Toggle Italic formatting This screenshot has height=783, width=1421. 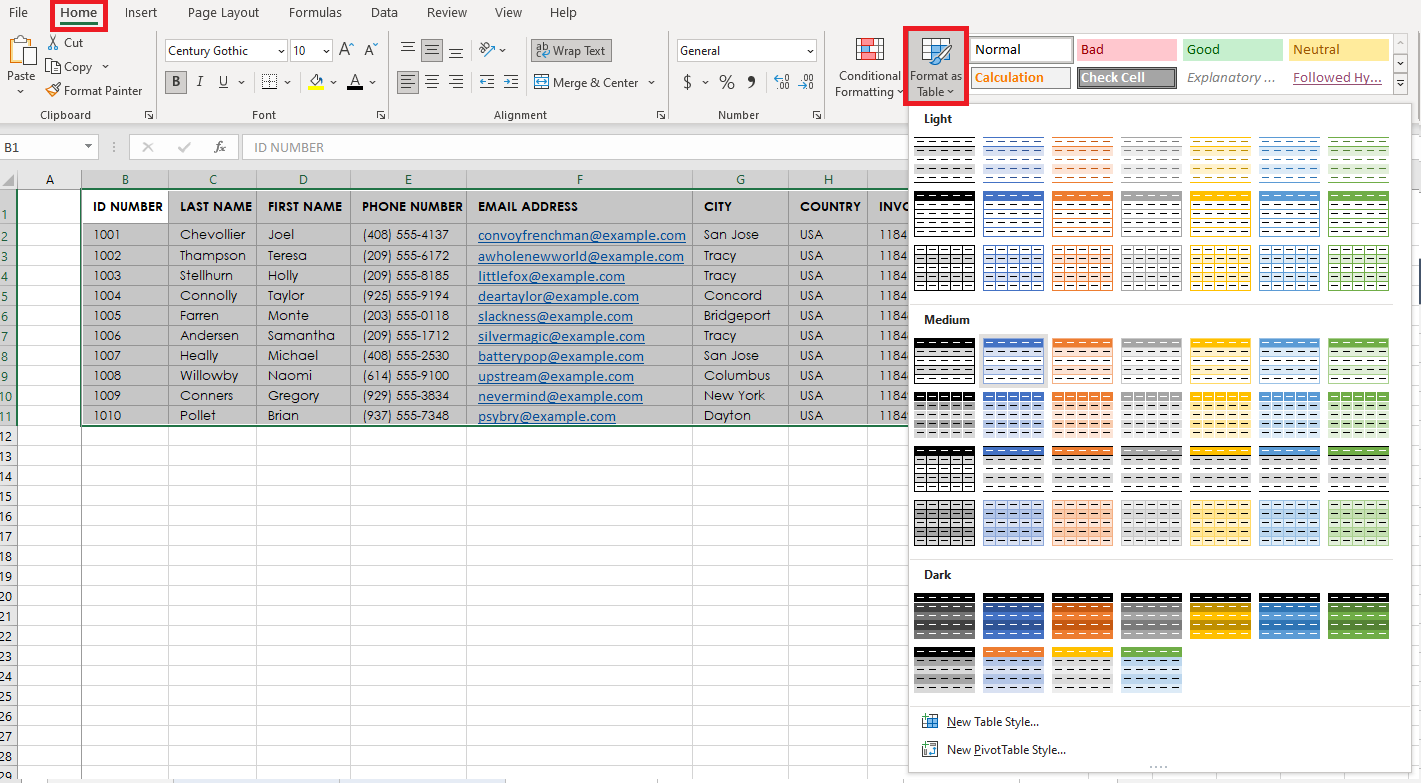pos(200,83)
